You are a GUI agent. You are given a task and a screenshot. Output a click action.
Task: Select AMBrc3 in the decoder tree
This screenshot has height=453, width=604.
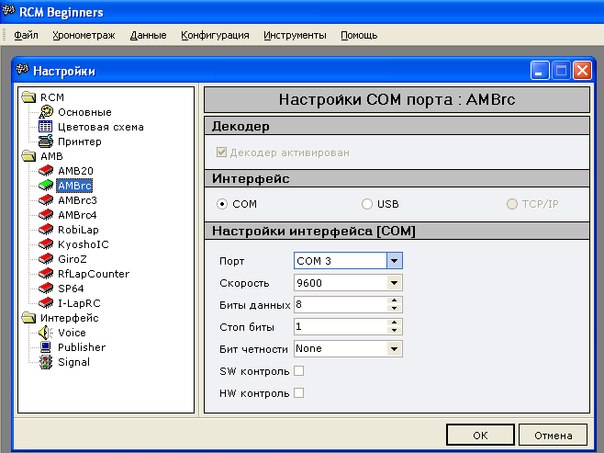tap(77, 200)
